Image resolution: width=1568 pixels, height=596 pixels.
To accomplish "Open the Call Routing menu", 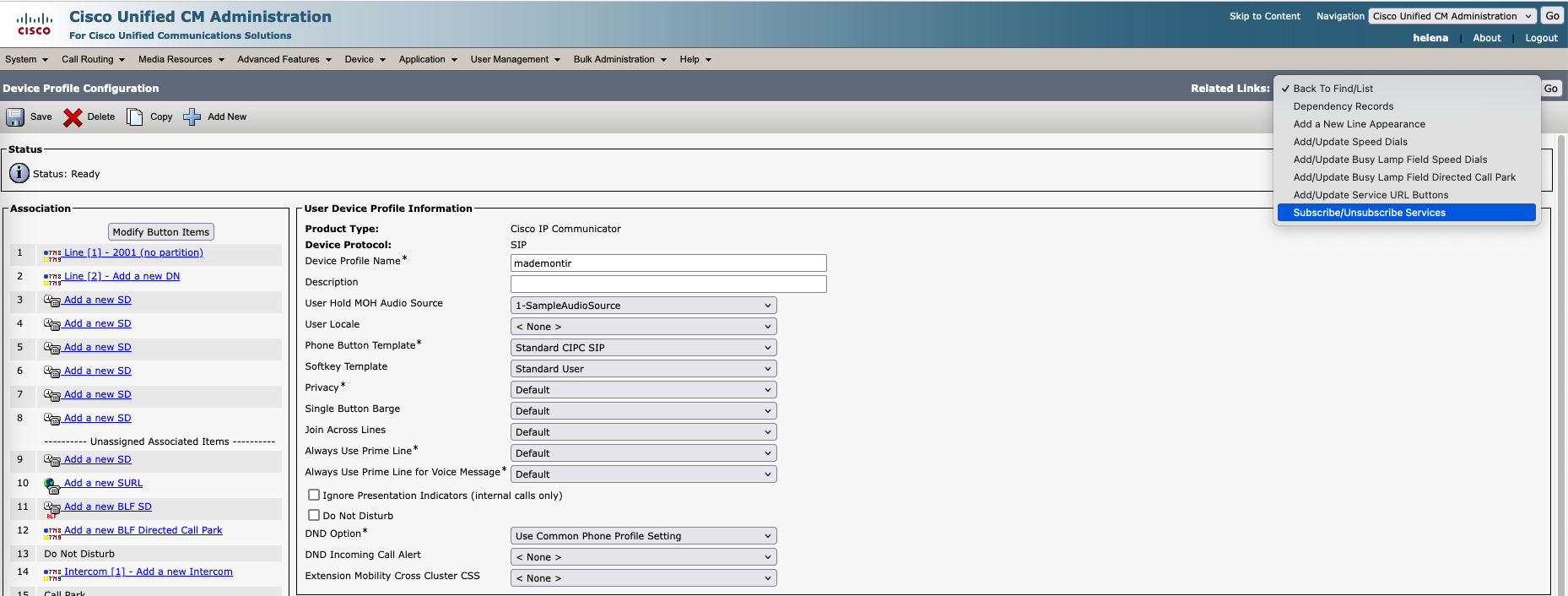I will tap(93, 60).
